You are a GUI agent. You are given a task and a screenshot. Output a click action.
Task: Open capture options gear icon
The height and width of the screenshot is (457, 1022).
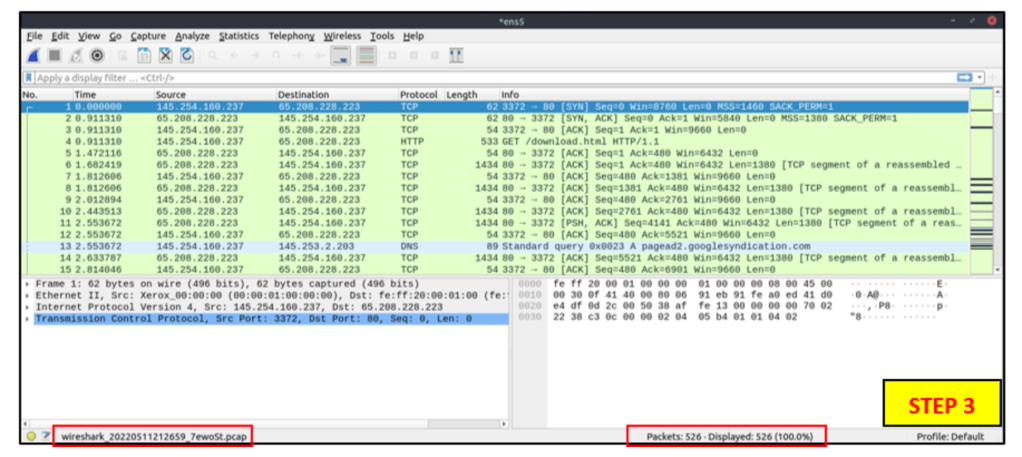point(98,55)
